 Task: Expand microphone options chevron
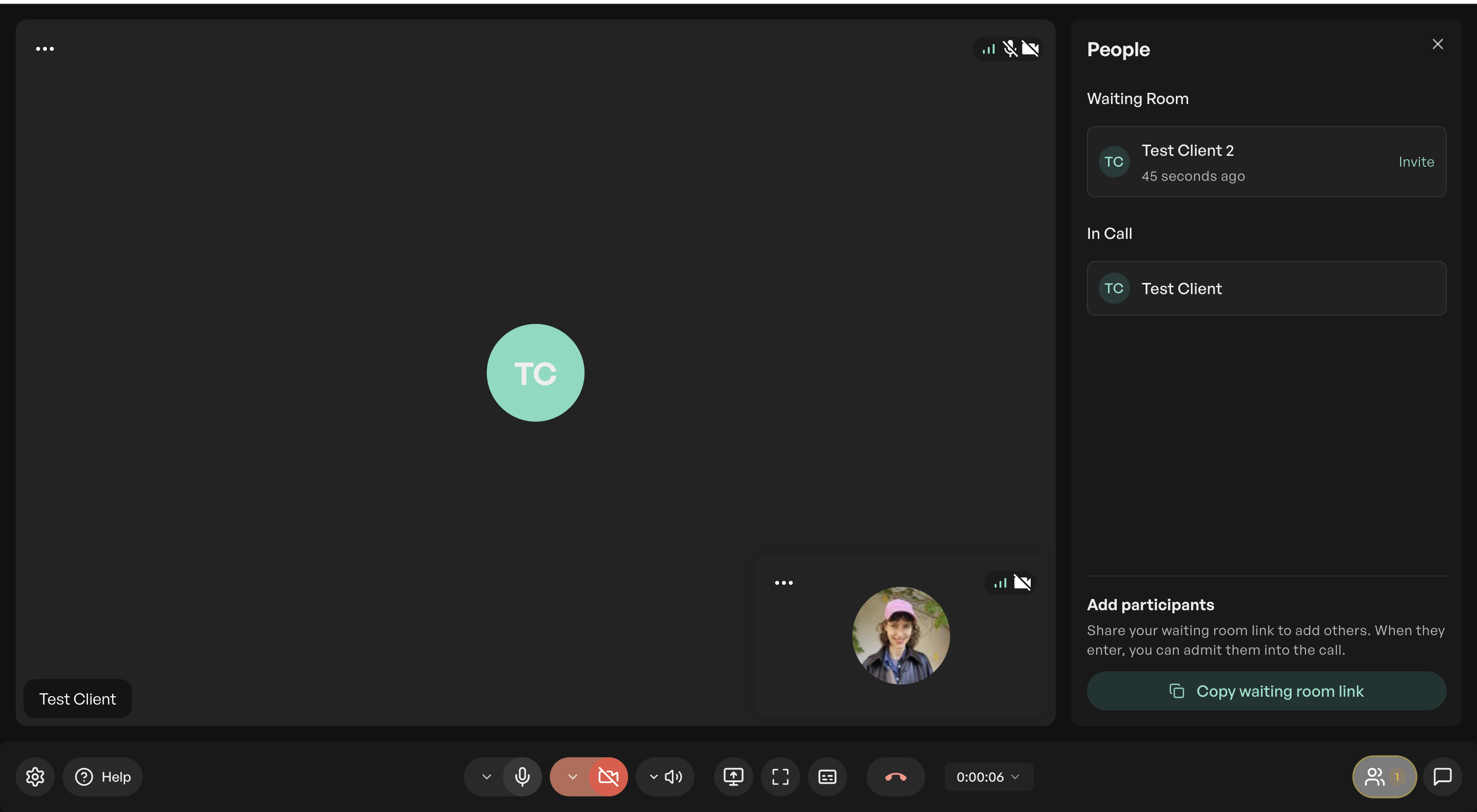pyautogui.click(x=486, y=777)
